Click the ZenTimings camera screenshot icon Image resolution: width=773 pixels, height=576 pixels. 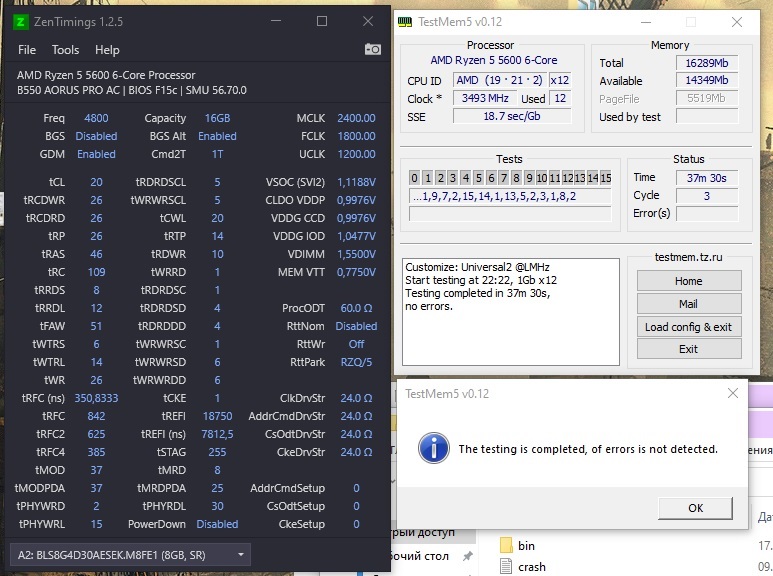point(373,49)
